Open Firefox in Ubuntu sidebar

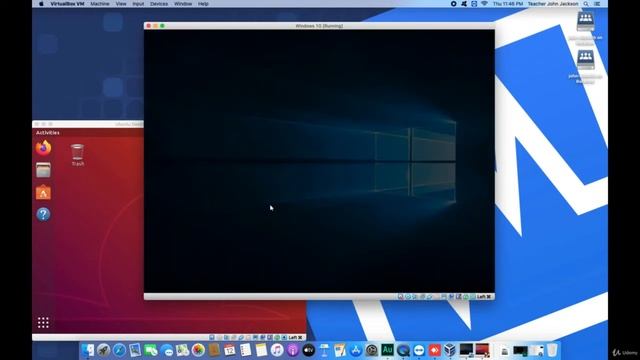click(43, 148)
